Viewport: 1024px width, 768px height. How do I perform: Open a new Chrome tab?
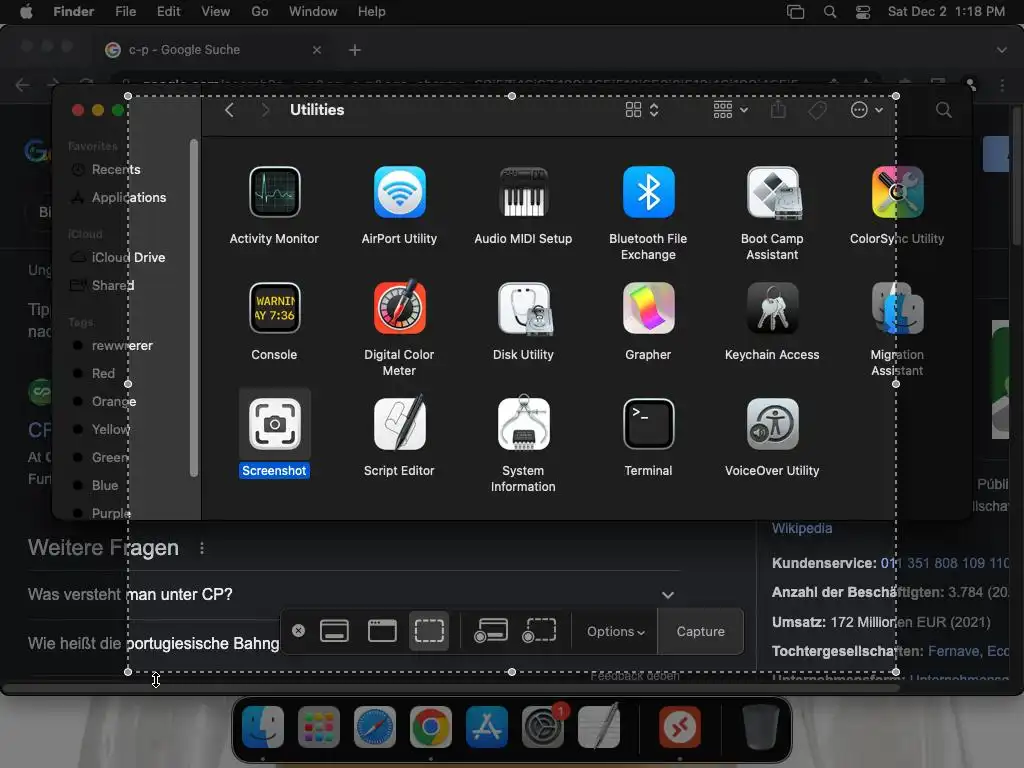355,50
